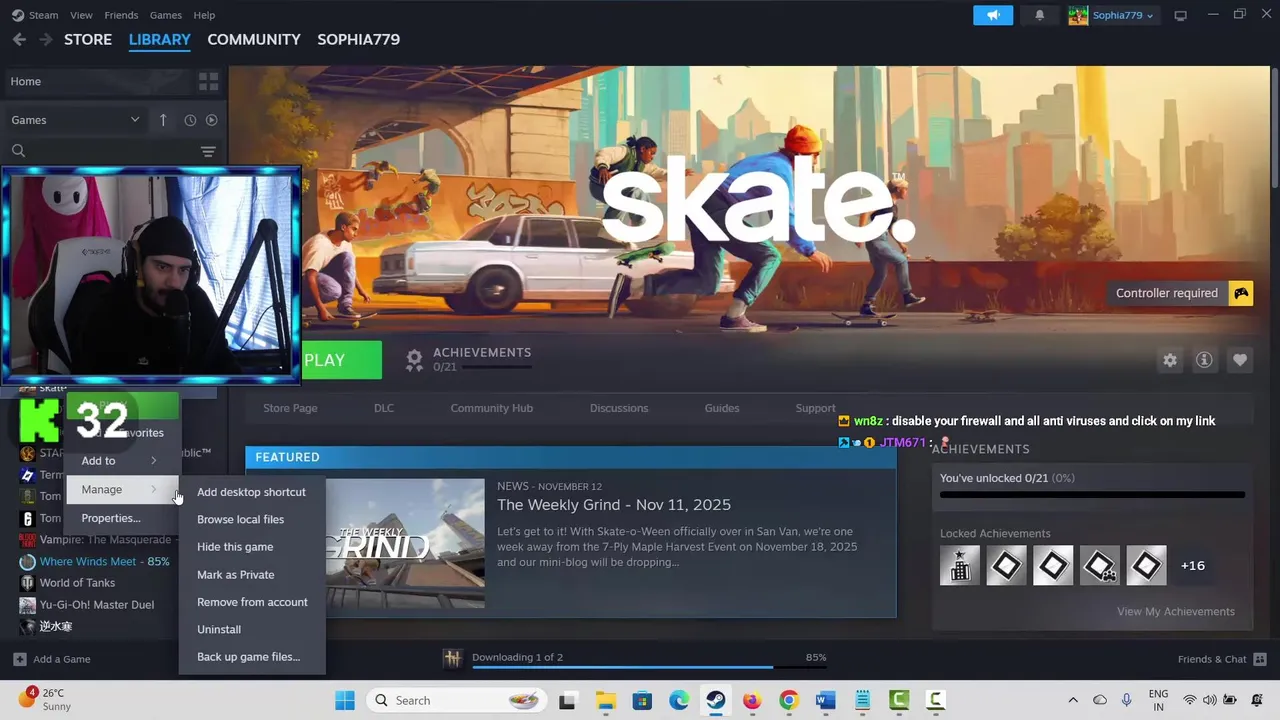
Task: Launch Microsoft Edge from the taskbar
Action: point(679,700)
